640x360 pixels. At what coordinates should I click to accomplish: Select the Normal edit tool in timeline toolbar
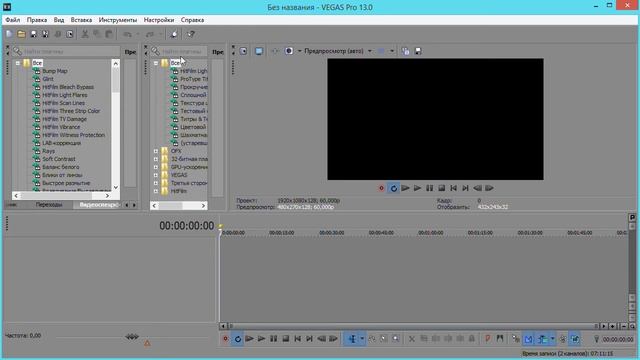point(352,339)
